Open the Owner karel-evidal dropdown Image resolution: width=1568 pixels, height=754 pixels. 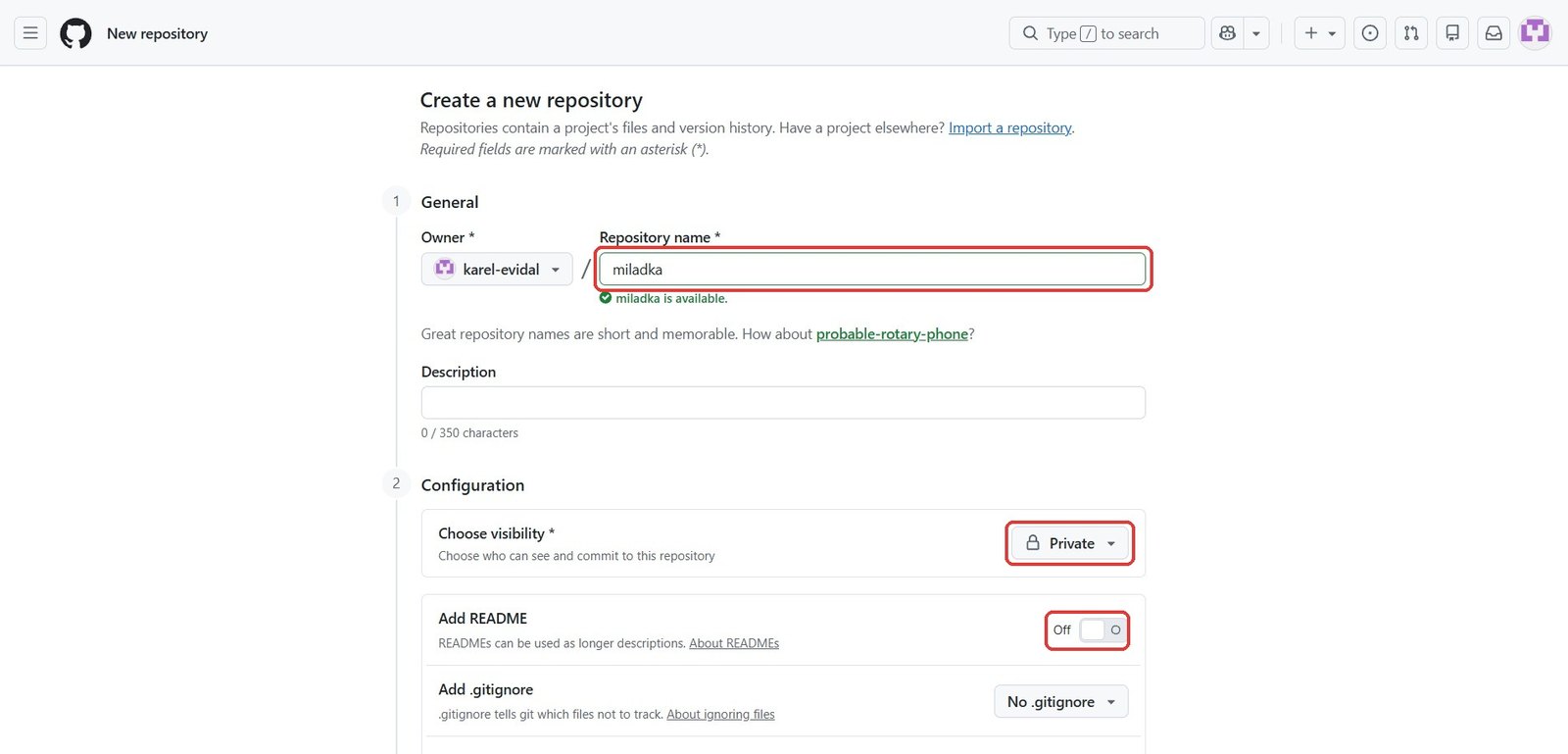497,269
